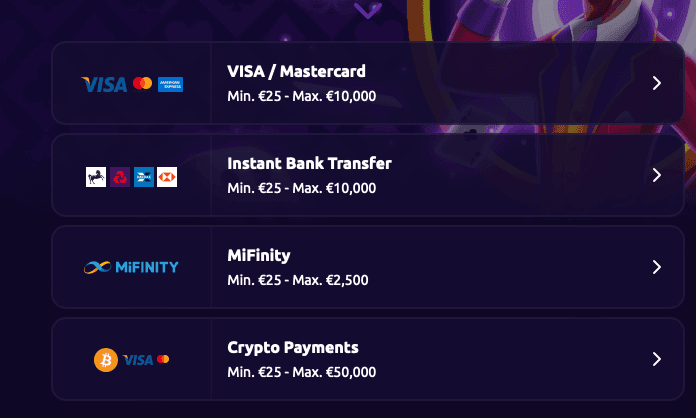Choose the Instant Bank Transfer title

[309, 163]
